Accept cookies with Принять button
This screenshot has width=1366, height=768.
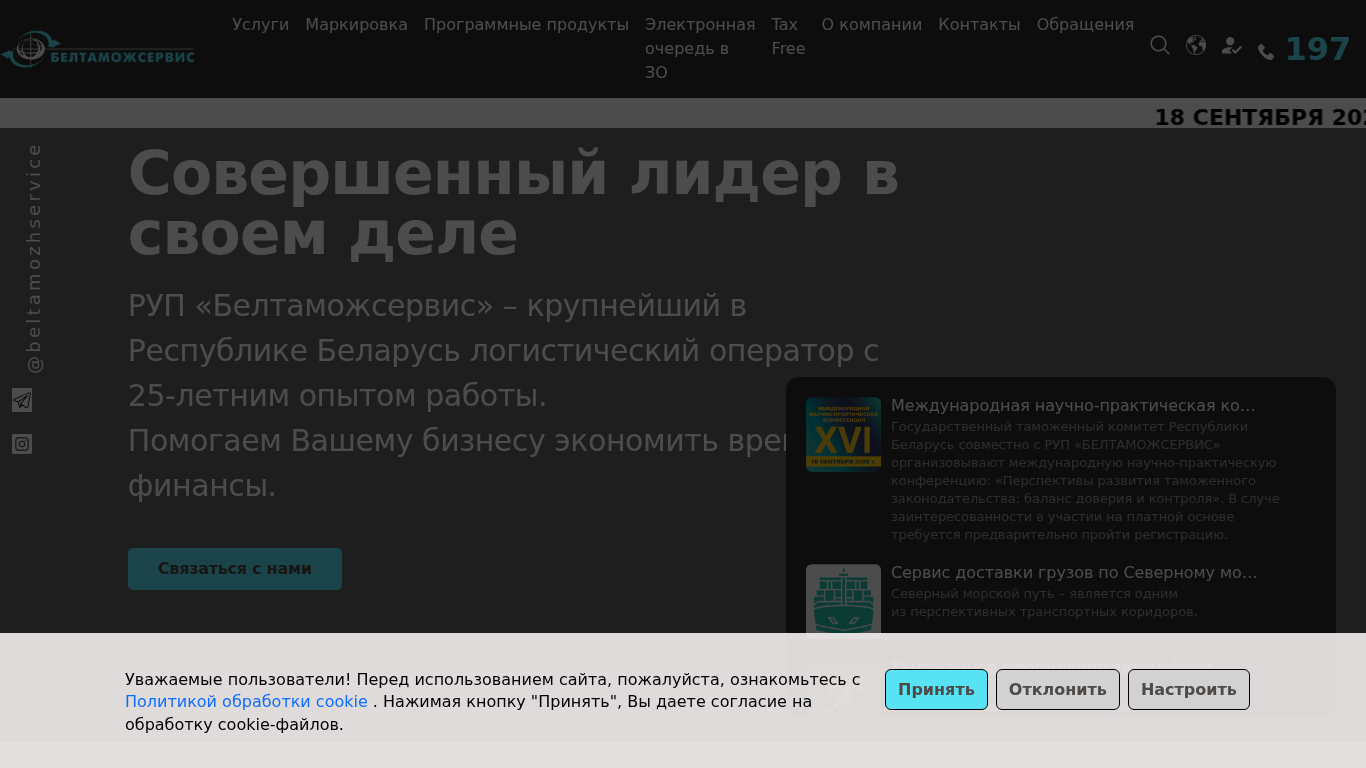click(x=936, y=690)
